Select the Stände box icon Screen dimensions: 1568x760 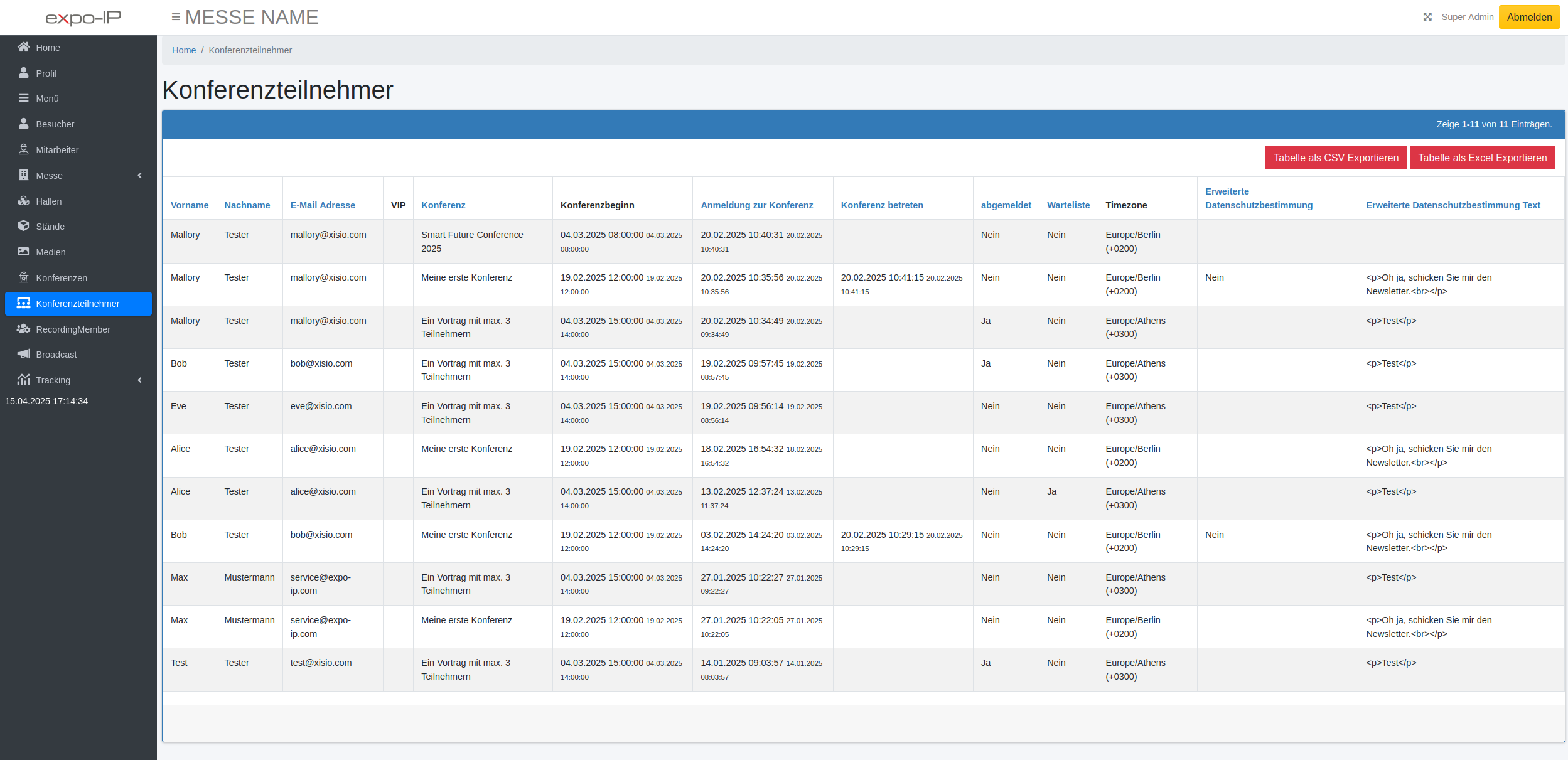click(24, 226)
